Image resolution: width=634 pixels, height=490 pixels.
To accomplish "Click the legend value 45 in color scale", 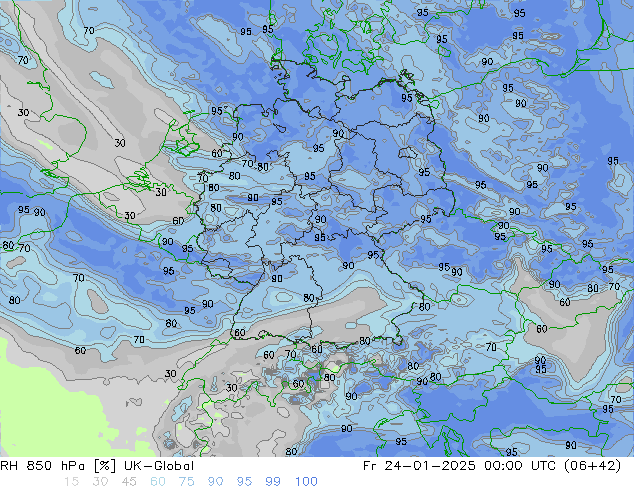I will coord(129,482).
